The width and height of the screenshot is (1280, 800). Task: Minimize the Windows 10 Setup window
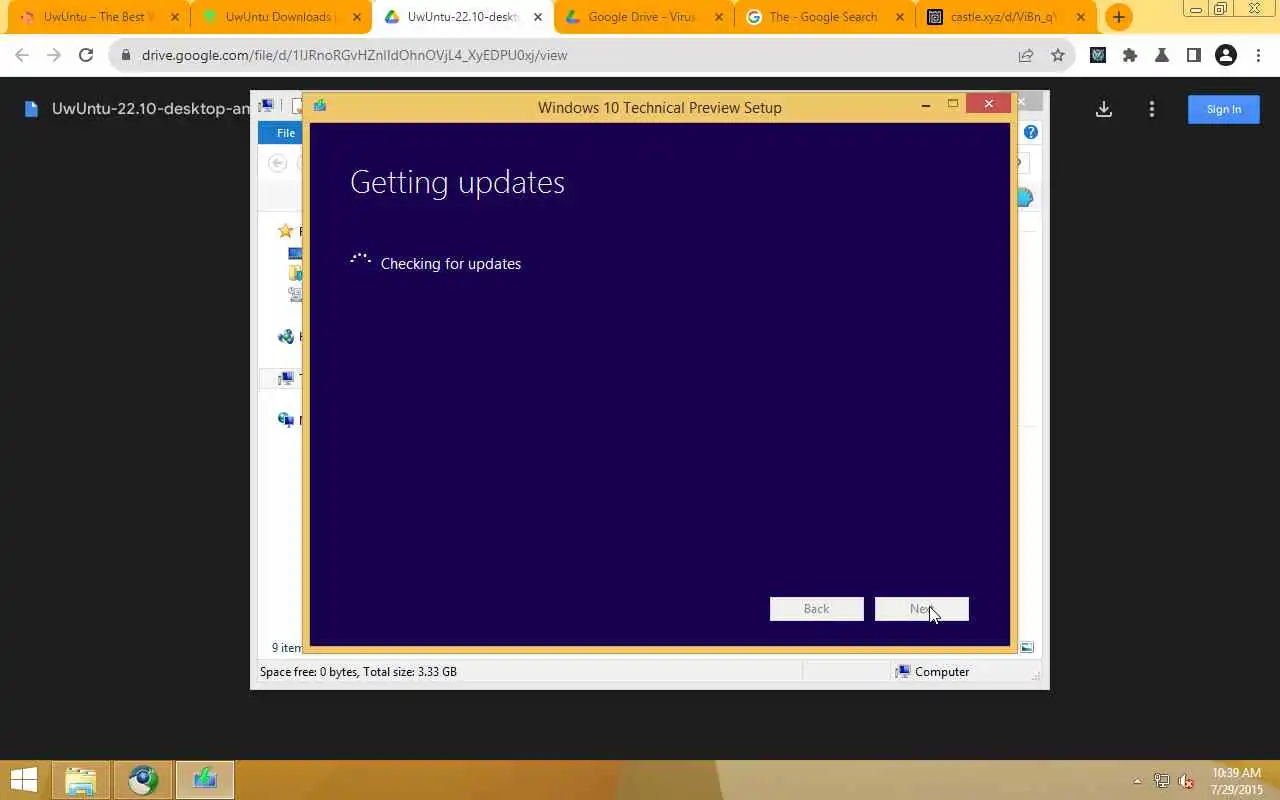tap(926, 104)
